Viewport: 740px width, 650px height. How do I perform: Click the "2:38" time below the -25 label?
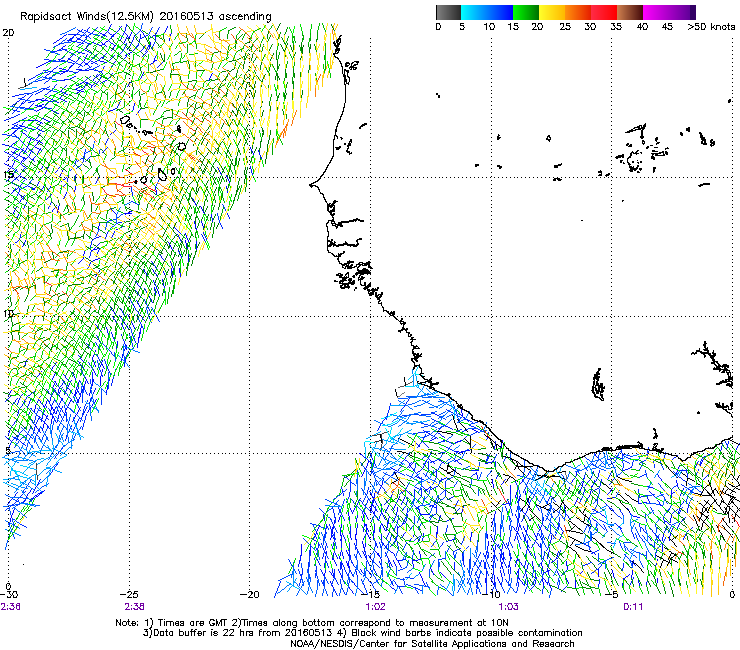135,607
